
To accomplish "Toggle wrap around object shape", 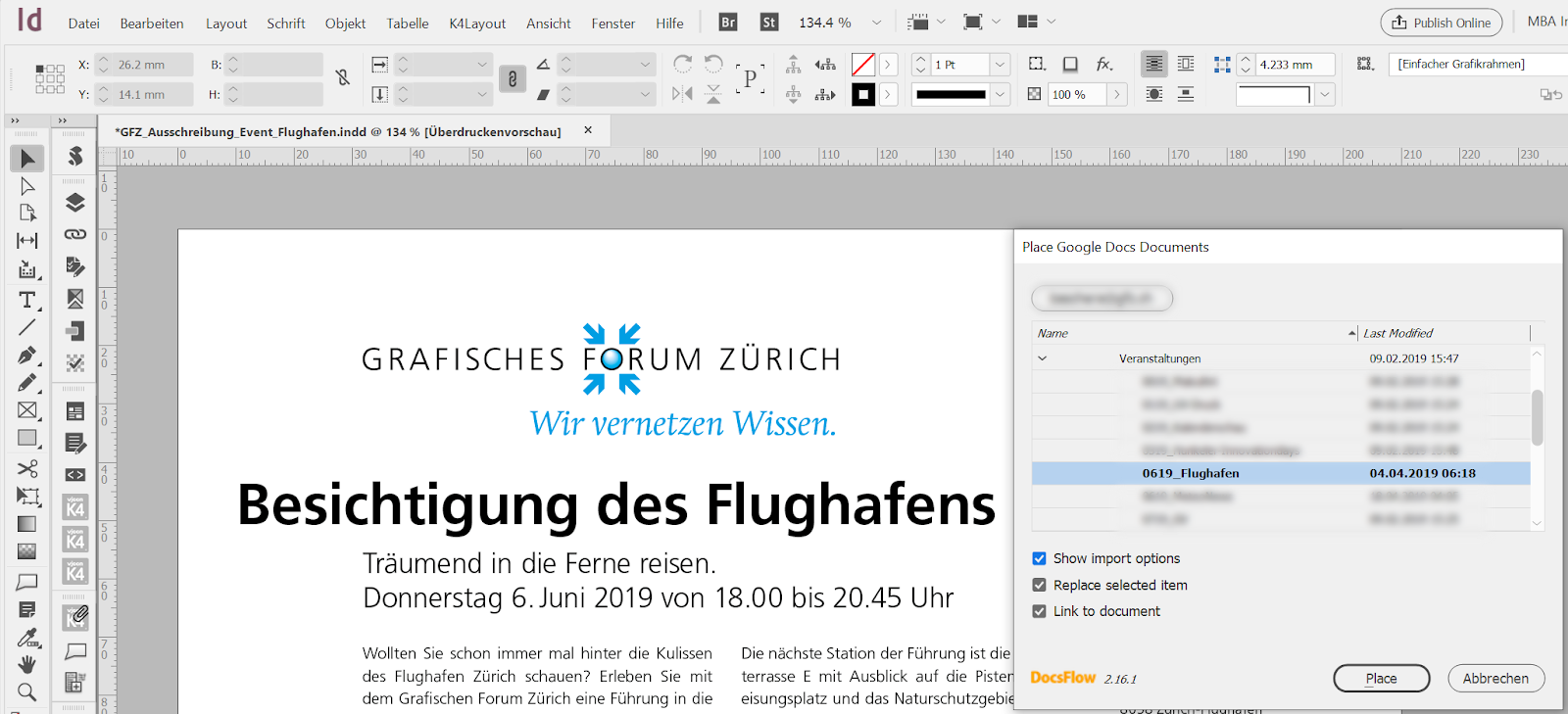I will pyautogui.click(x=1154, y=94).
